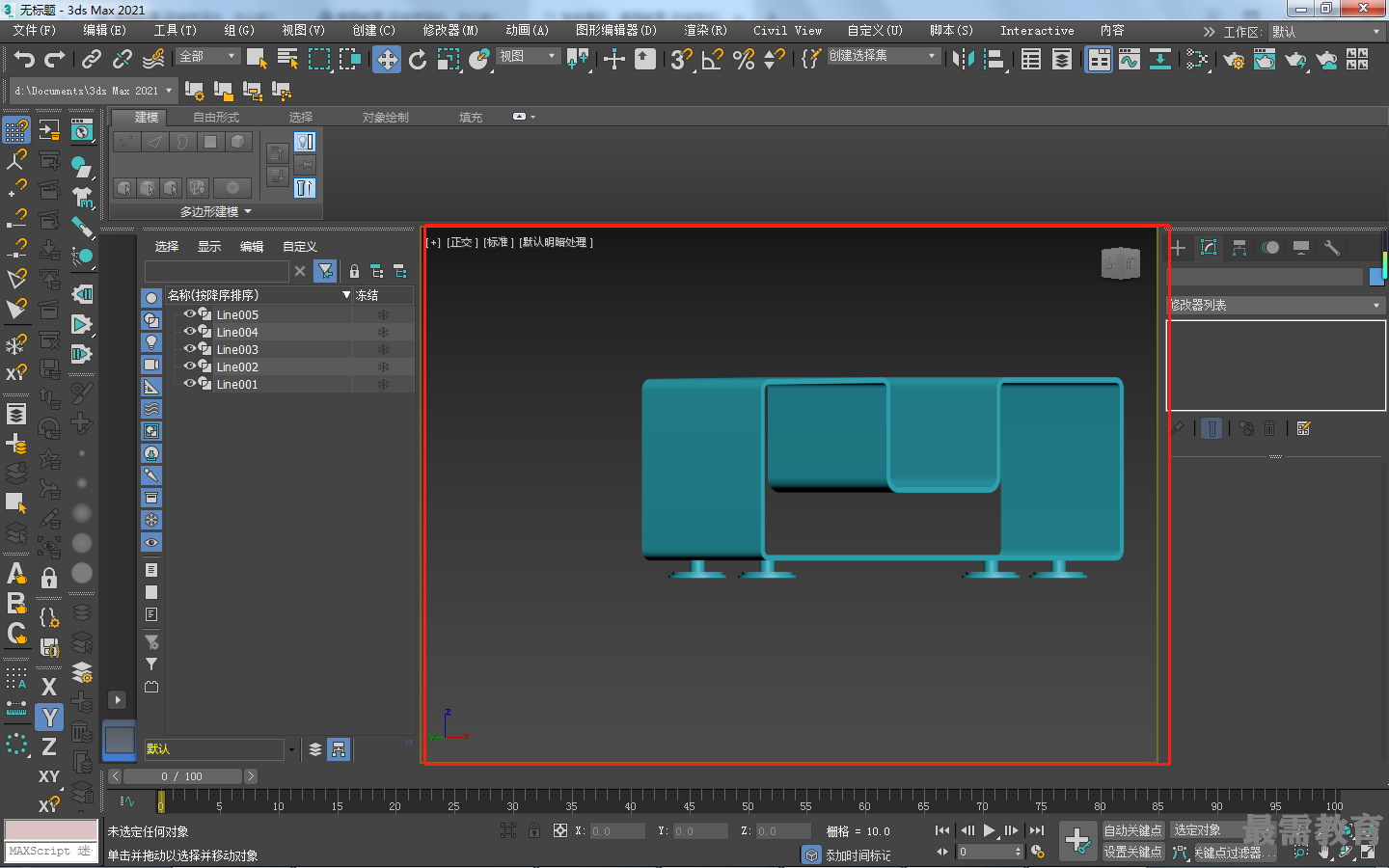This screenshot has height=868, width=1389.
Task: Open the 渲染(R) menu
Action: [x=705, y=31]
